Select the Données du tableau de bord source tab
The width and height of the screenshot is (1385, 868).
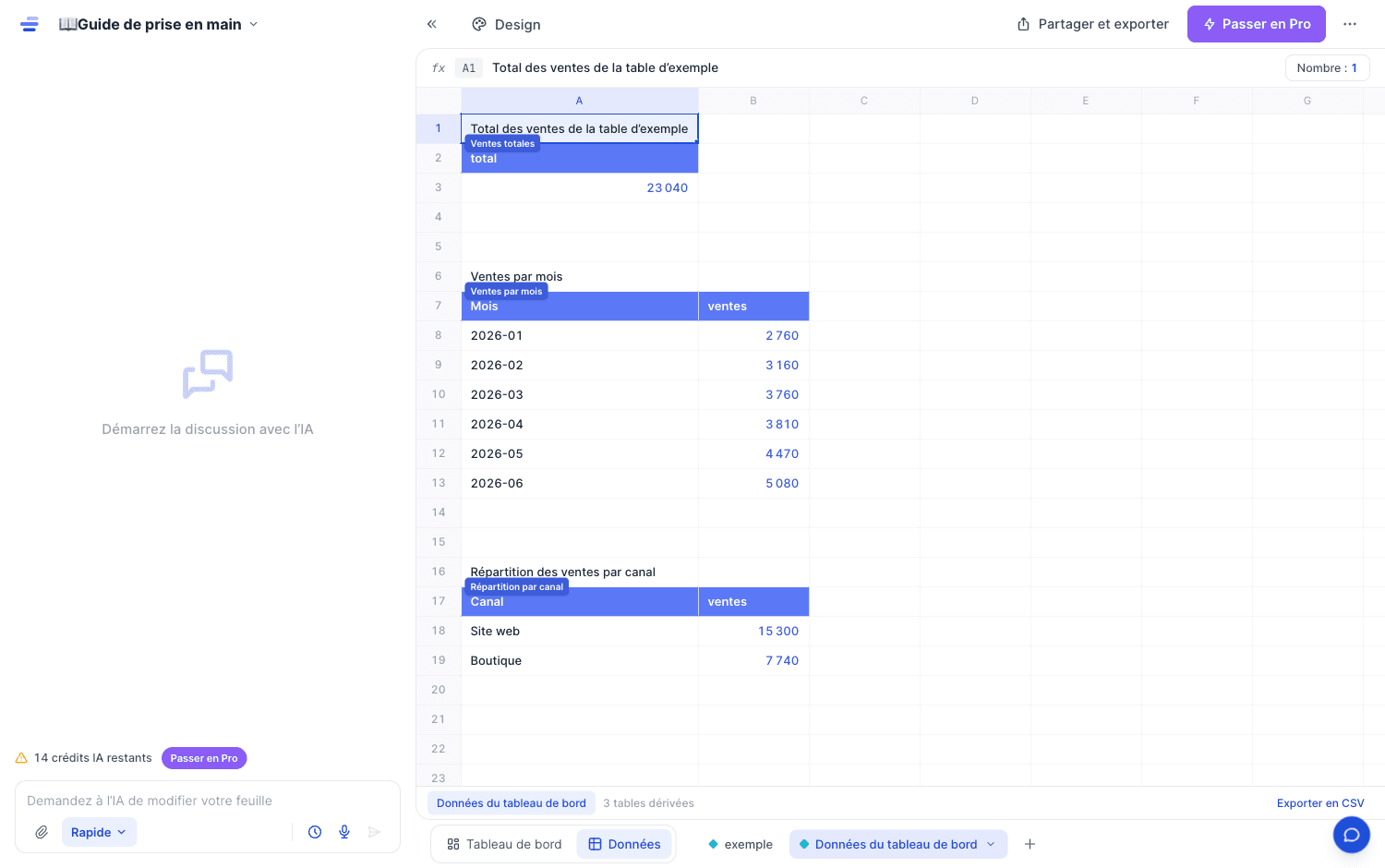click(512, 803)
